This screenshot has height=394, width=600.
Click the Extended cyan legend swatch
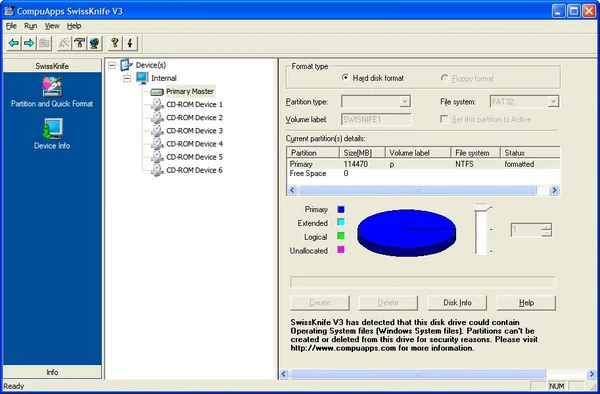pyautogui.click(x=341, y=222)
